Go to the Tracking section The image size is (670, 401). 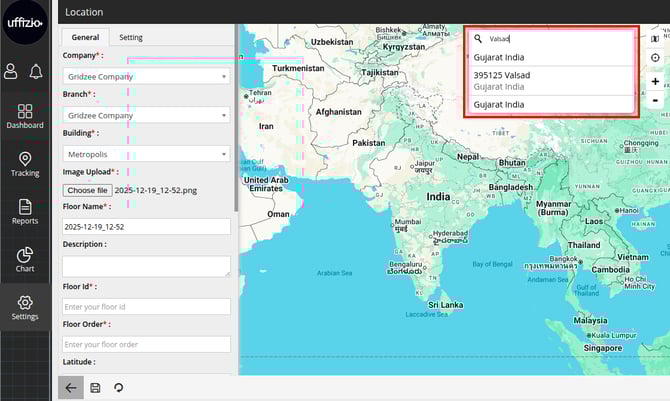pos(25,164)
